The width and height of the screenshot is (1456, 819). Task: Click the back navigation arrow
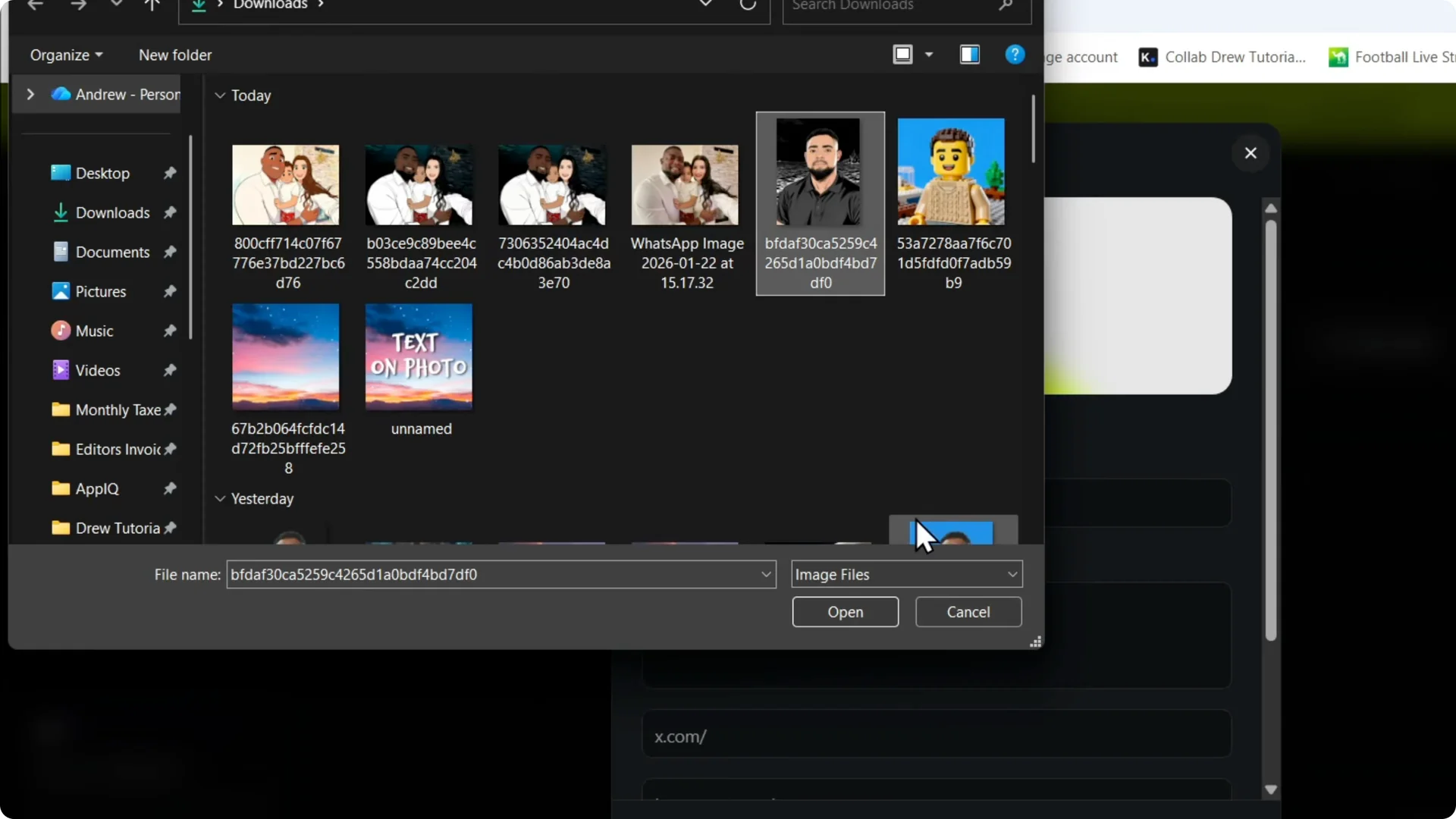(36, 5)
